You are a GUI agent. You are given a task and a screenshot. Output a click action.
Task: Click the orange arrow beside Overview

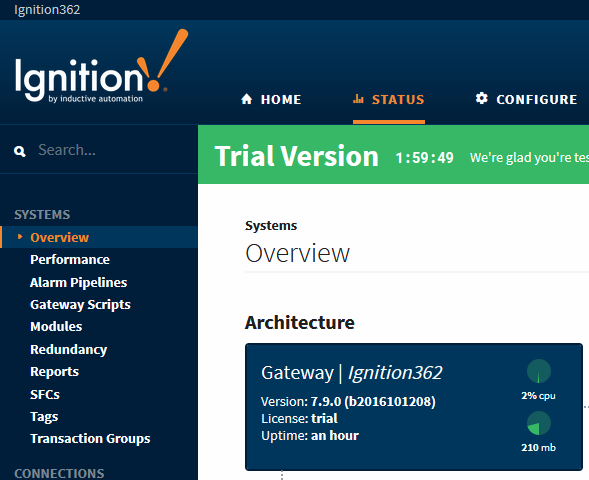pyautogui.click(x=20, y=237)
